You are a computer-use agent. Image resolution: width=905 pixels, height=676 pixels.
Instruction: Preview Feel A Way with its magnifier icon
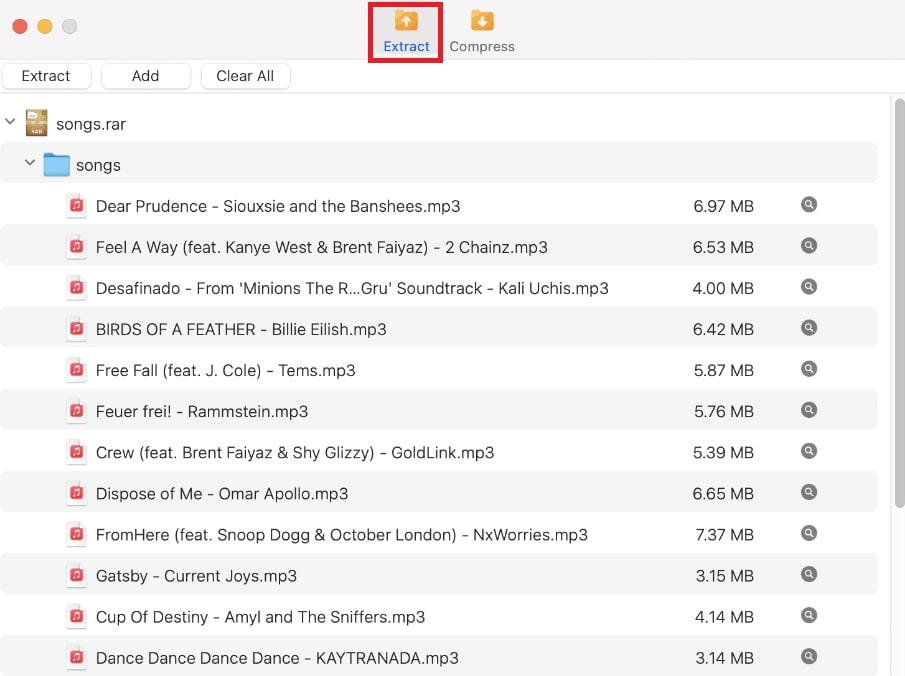pos(809,245)
